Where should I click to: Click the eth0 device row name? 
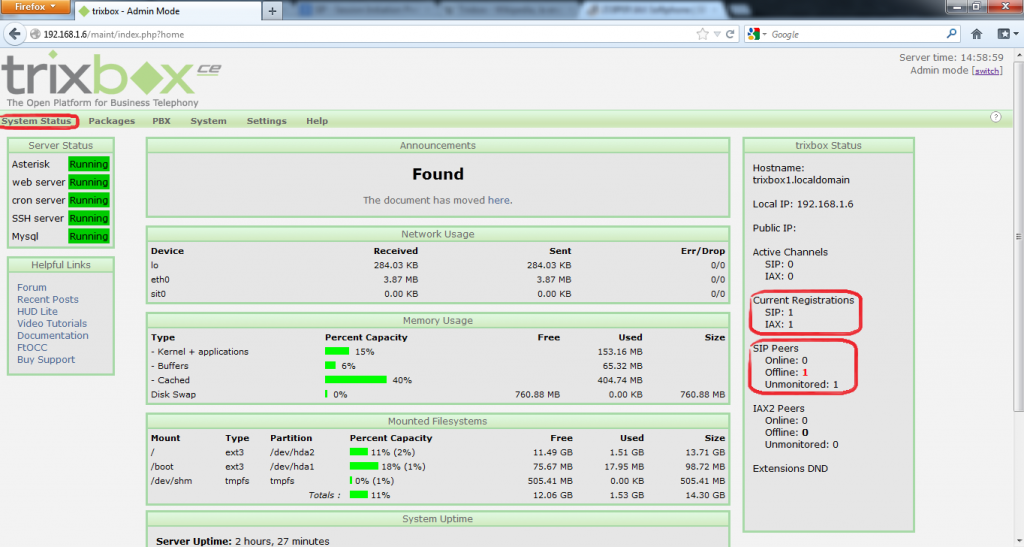[159, 279]
